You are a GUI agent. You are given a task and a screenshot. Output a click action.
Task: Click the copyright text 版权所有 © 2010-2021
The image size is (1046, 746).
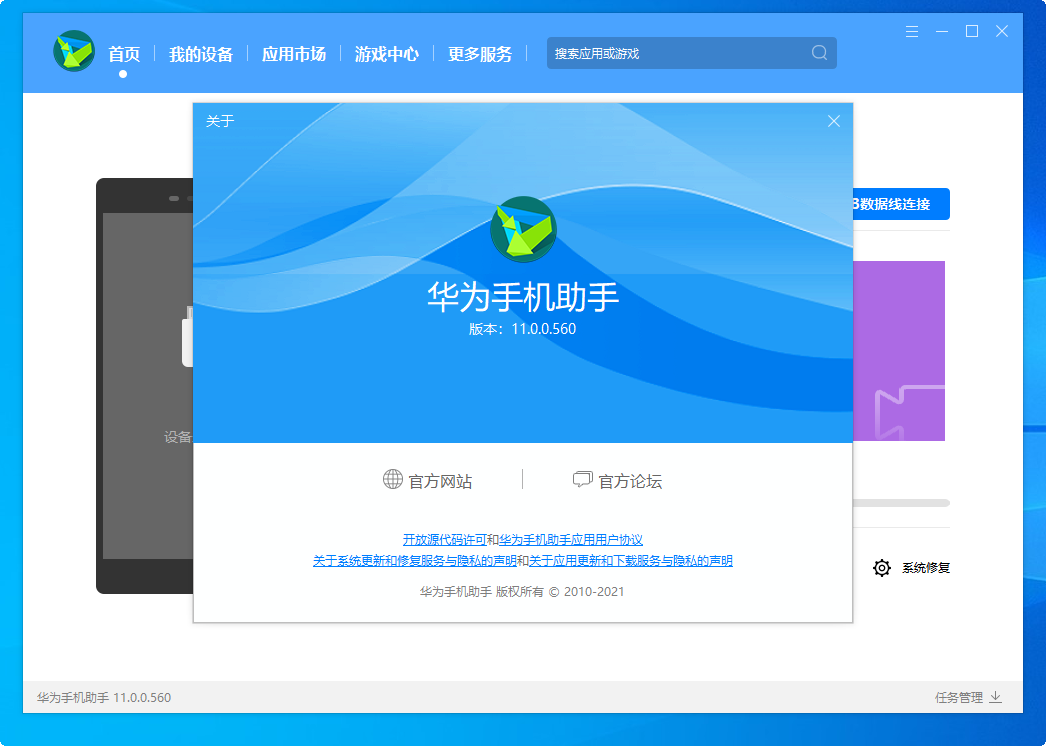(x=560, y=591)
